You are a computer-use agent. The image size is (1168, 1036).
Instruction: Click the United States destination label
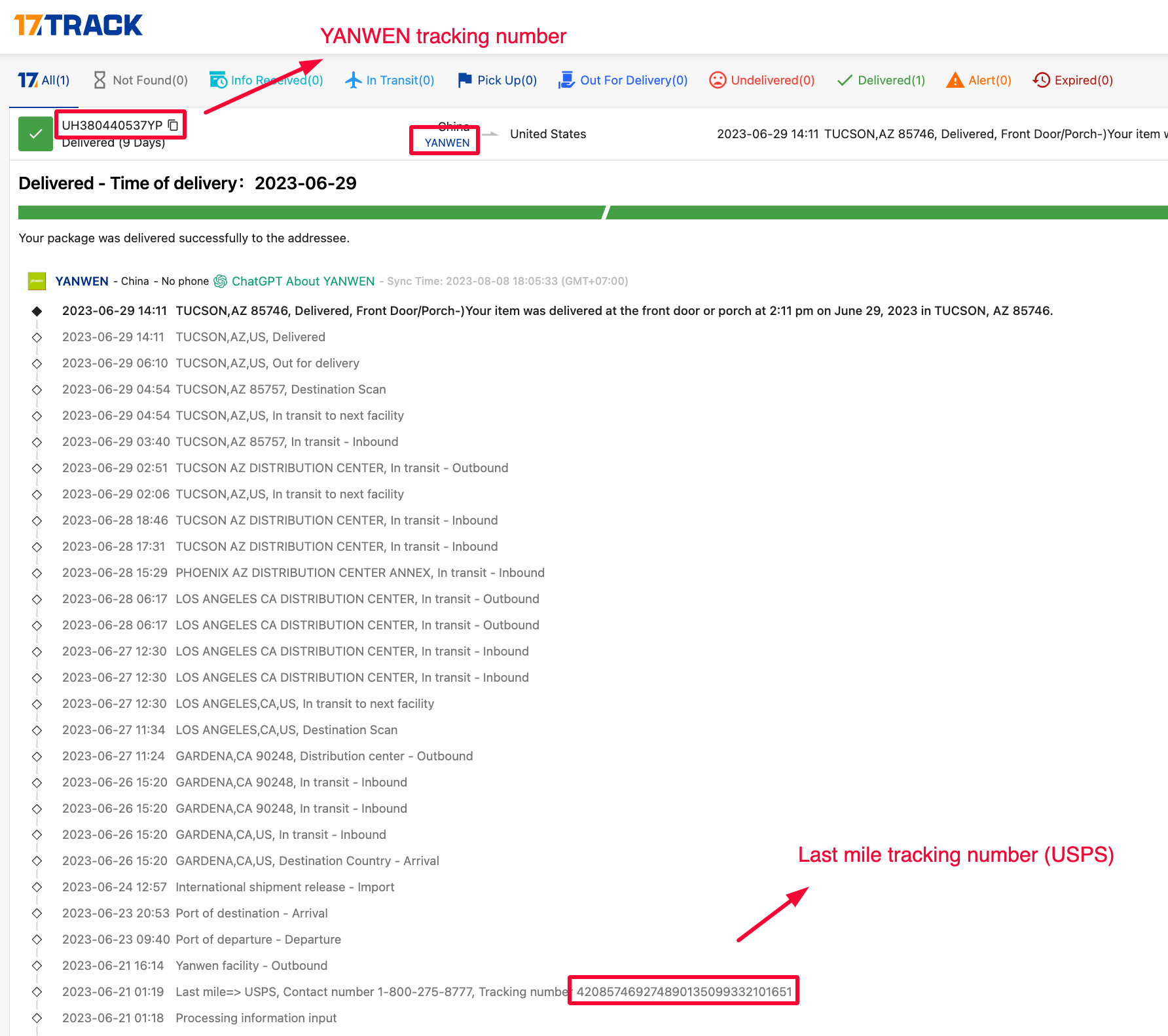pyautogui.click(x=548, y=134)
